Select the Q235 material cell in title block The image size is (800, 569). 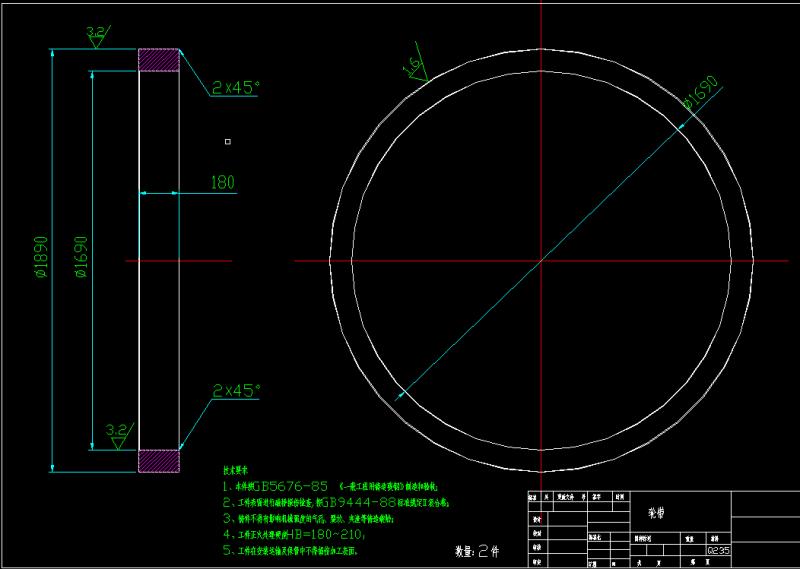click(718, 549)
